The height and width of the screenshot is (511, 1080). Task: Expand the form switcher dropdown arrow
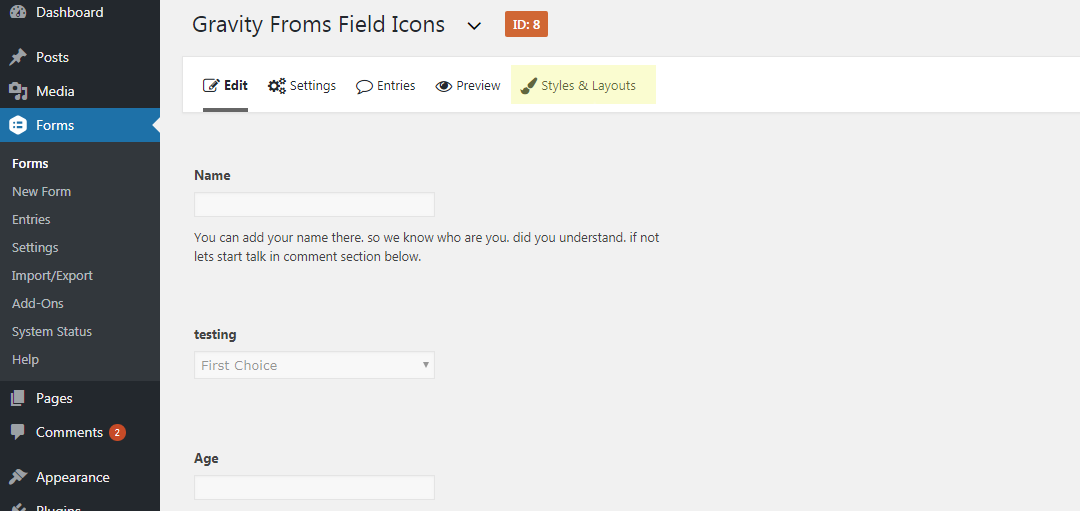[x=475, y=26]
